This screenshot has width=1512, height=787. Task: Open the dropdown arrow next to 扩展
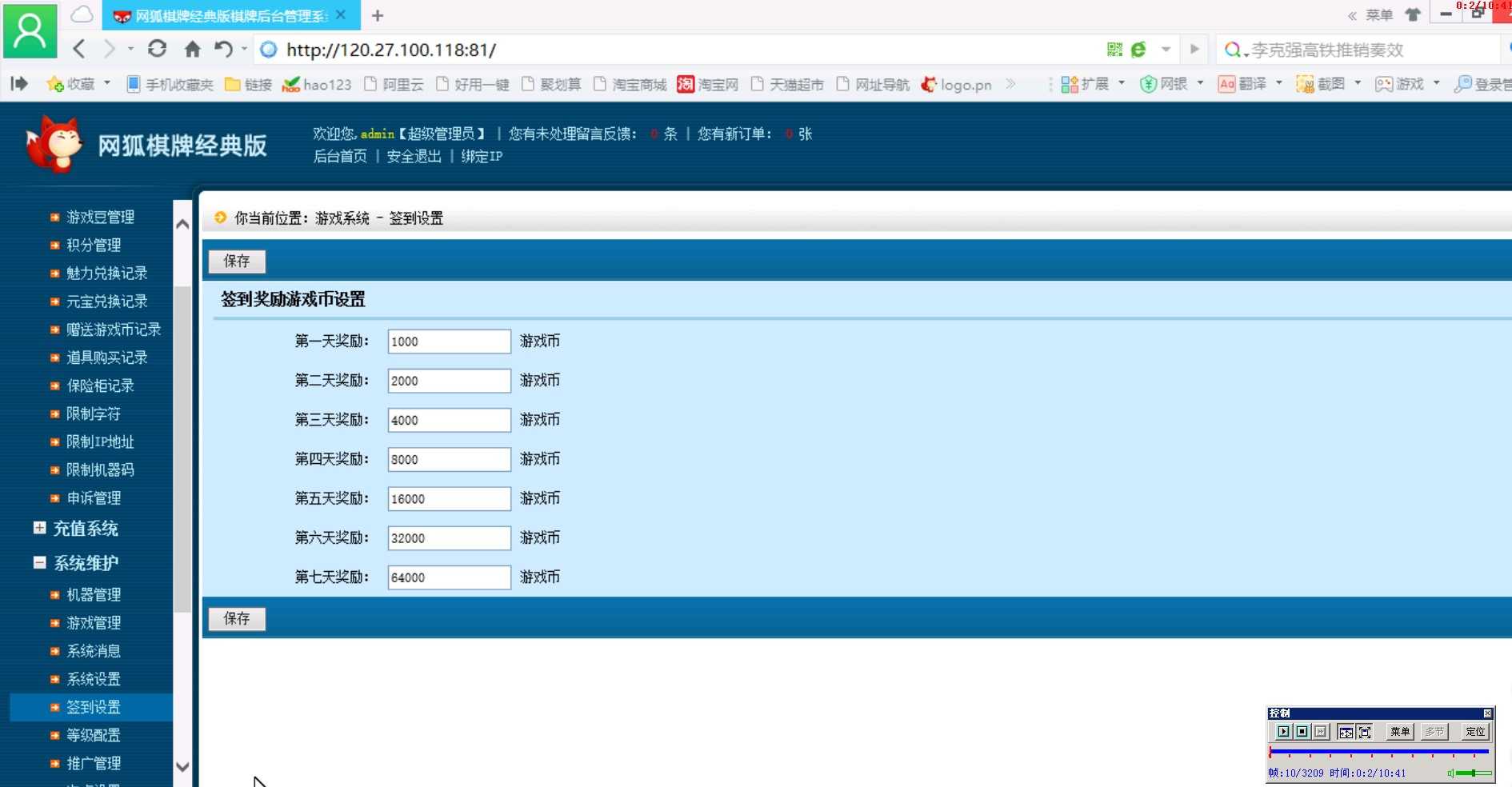1121,83
